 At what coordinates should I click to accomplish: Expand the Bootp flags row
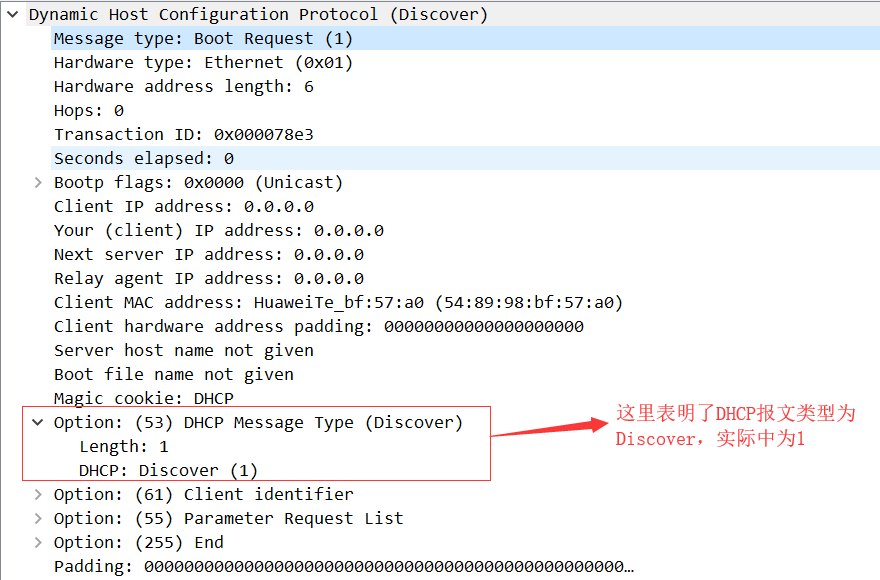point(38,182)
